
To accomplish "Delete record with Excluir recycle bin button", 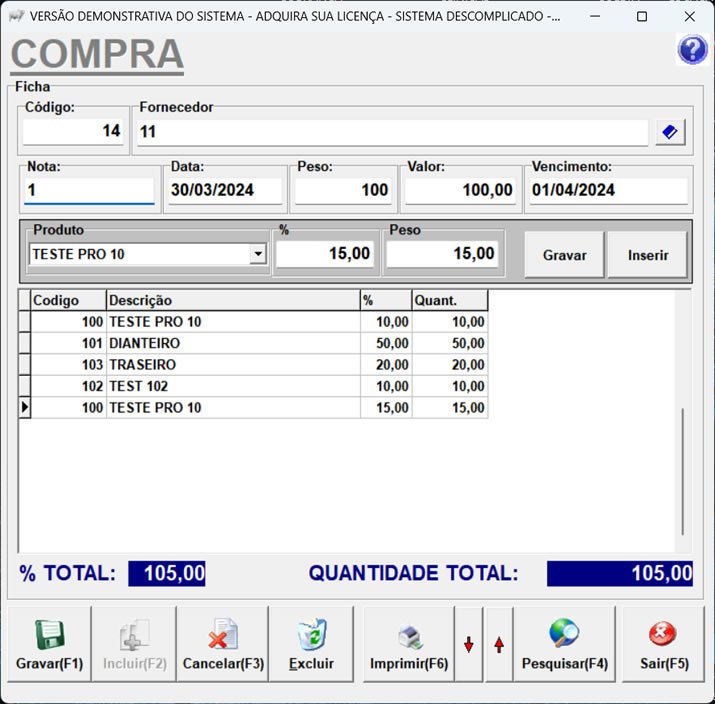I will (x=311, y=644).
